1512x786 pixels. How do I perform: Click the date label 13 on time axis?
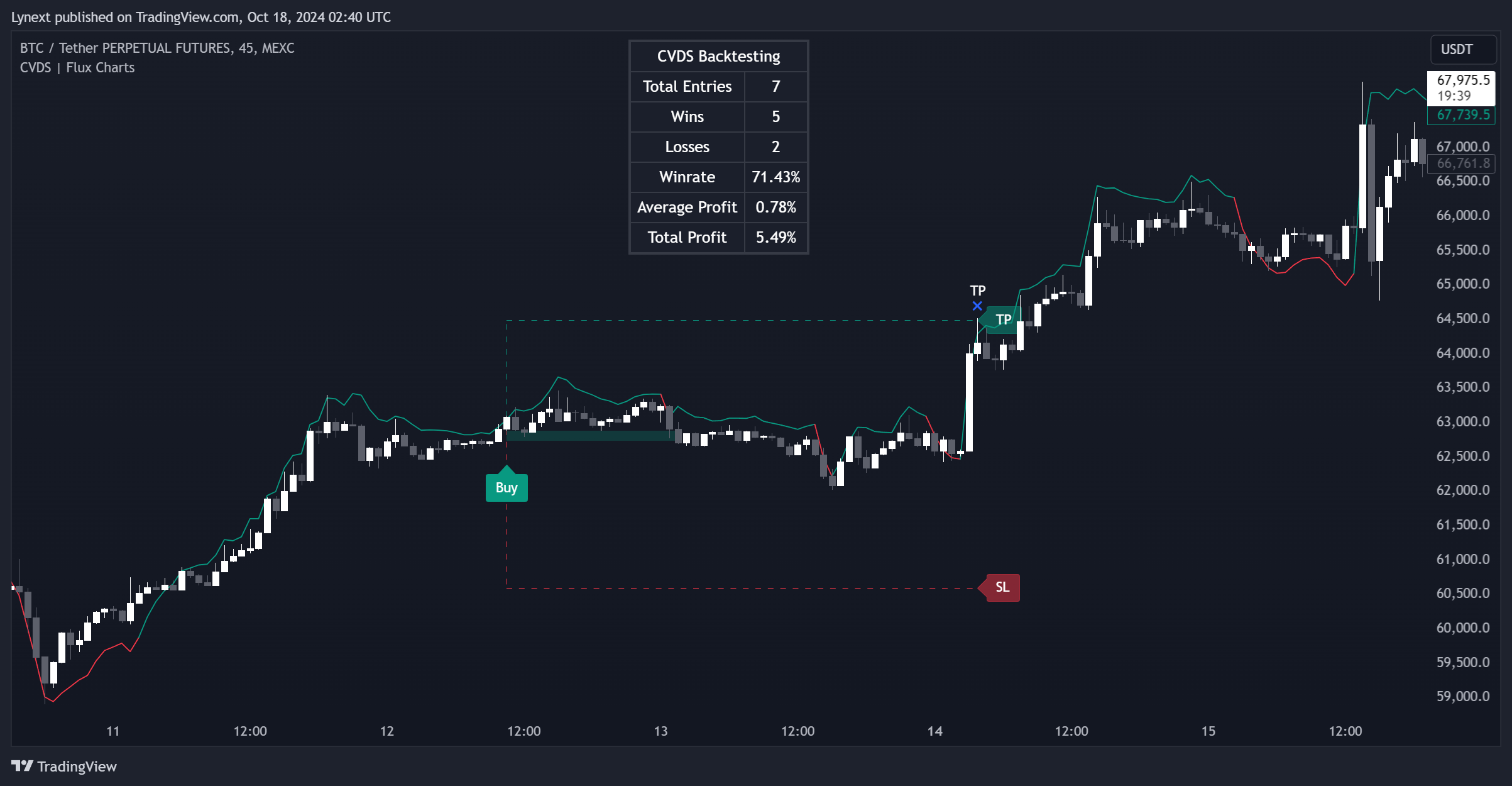click(x=660, y=731)
